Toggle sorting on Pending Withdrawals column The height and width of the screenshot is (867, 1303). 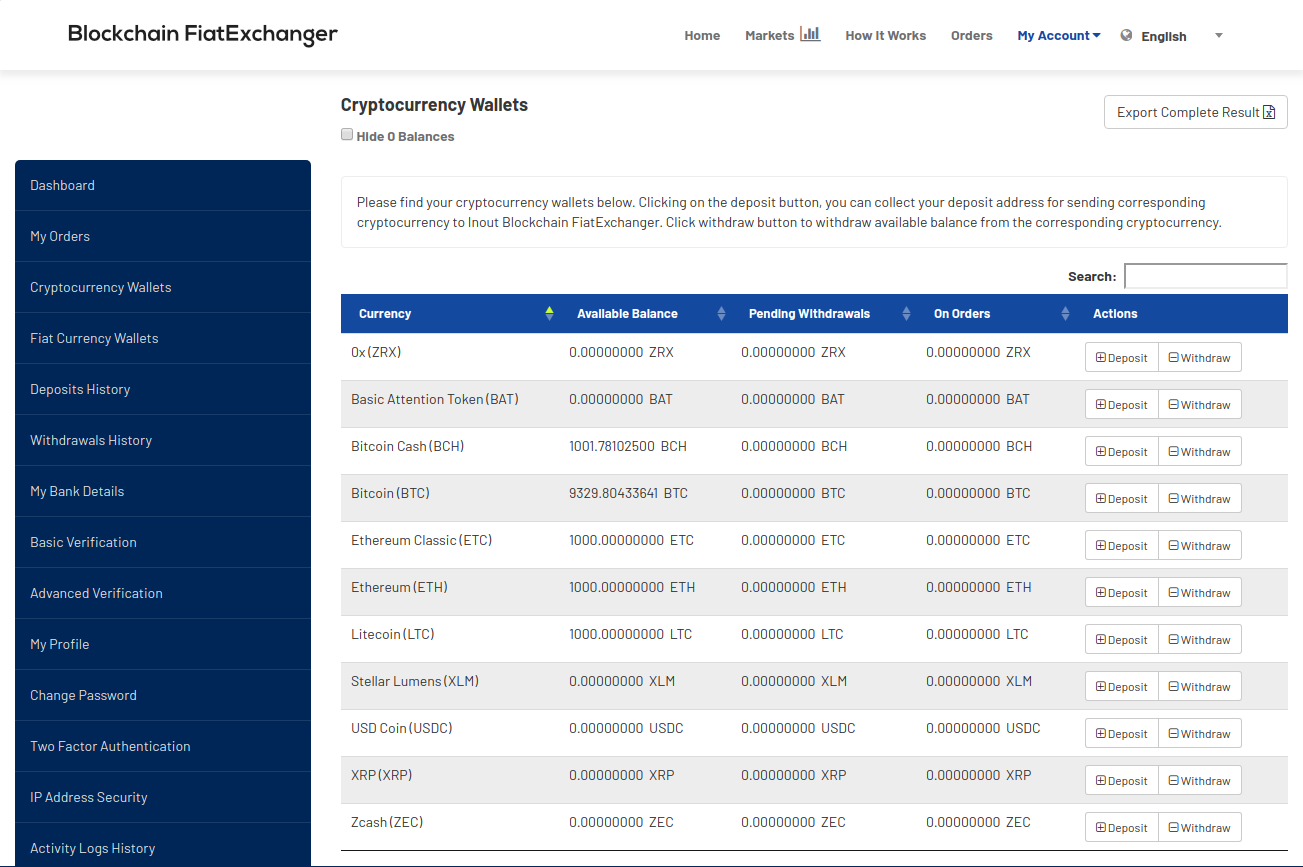coord(905,313)
